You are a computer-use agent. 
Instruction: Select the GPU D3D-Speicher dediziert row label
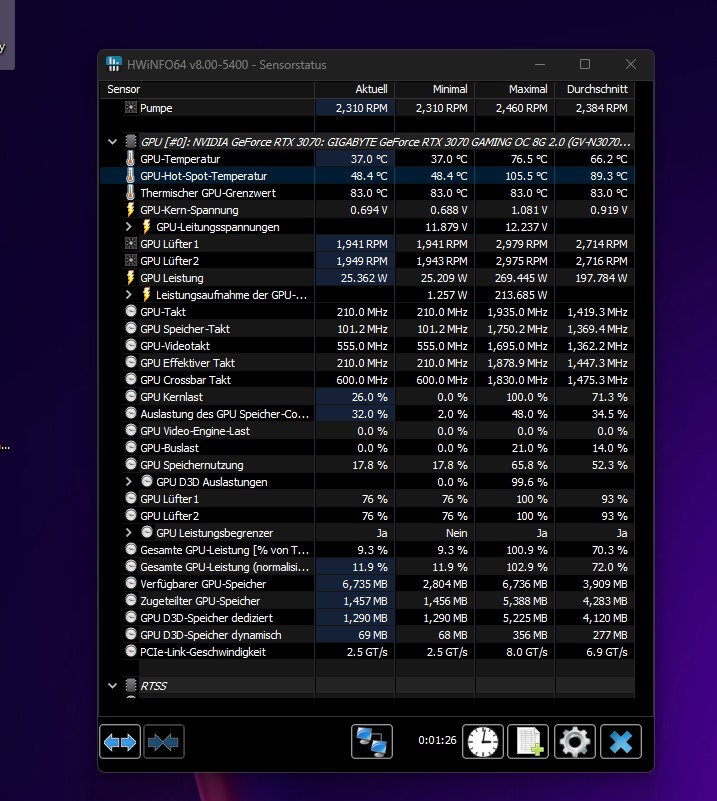206,618
